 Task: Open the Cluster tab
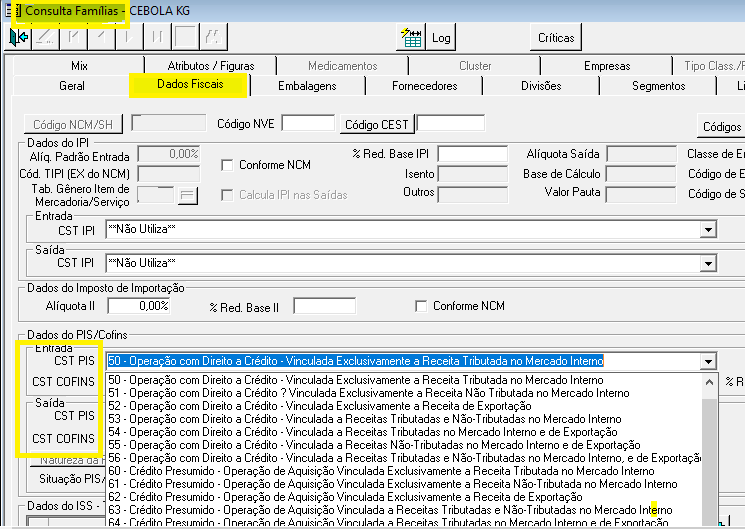pyautogui.click(x=475, y=66)
